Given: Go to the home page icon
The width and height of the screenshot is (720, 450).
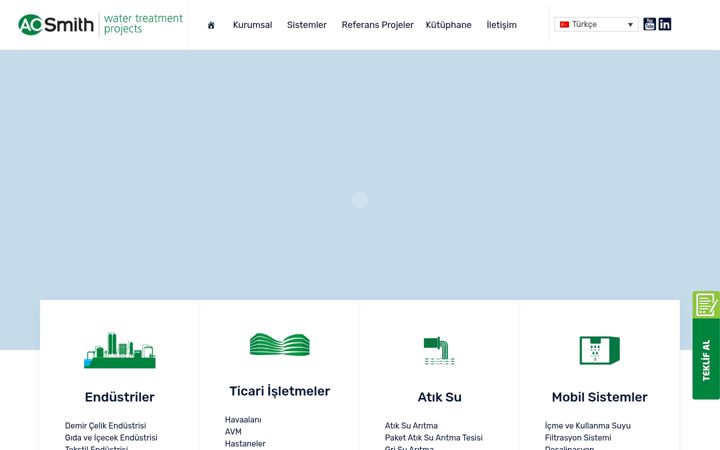Looking at the screenshot, I should (x=211, y=25).
